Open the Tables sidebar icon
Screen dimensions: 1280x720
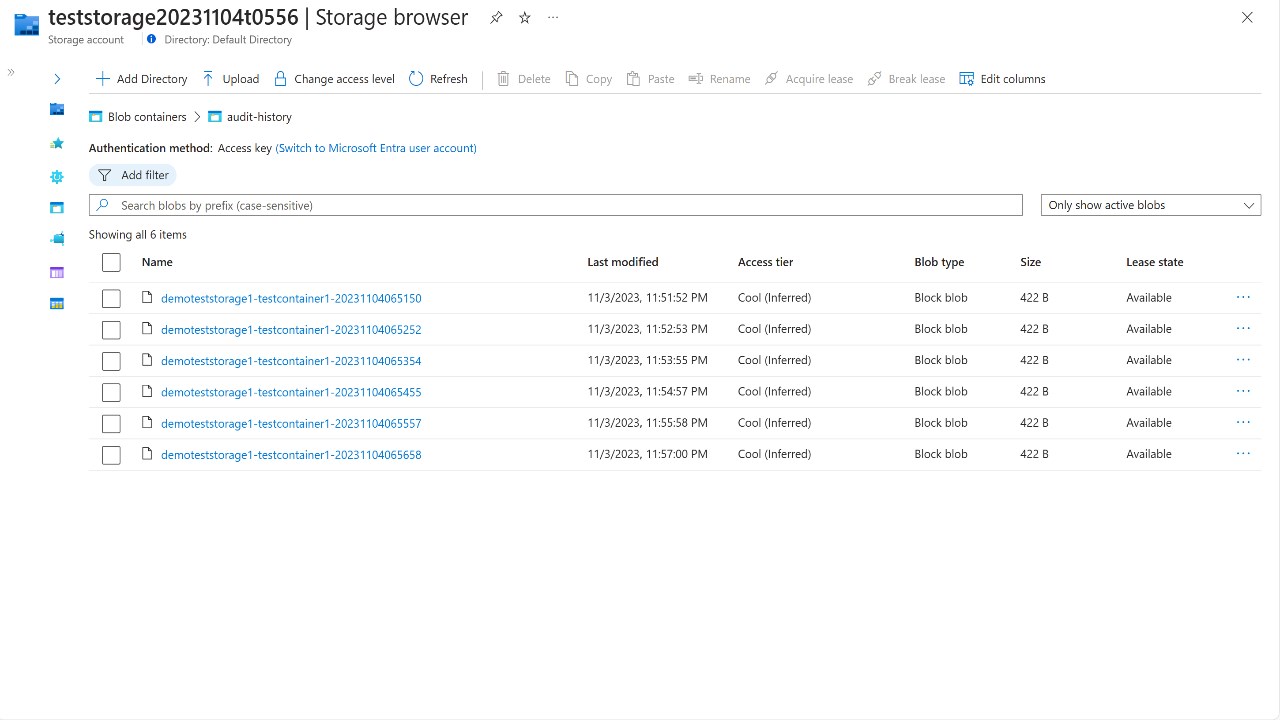coord(57,304)
